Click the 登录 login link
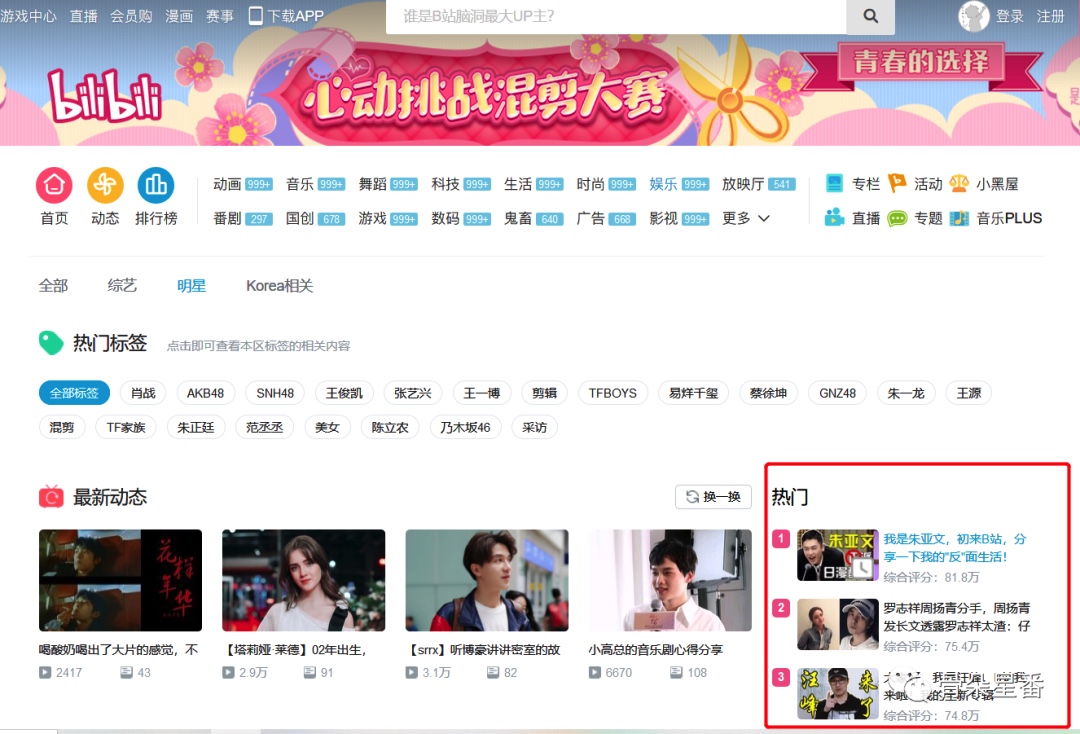Viewport: 1080px width, 734px height. [1010, 16]
